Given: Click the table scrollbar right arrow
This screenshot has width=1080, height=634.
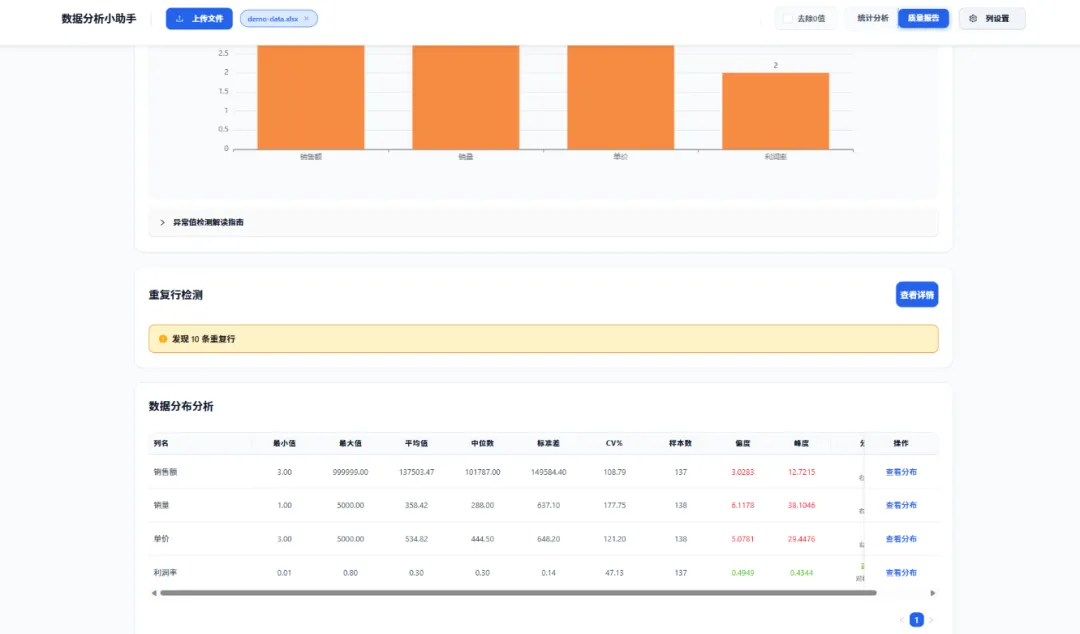Looking at the screenshot, I should tap(933, 593).
